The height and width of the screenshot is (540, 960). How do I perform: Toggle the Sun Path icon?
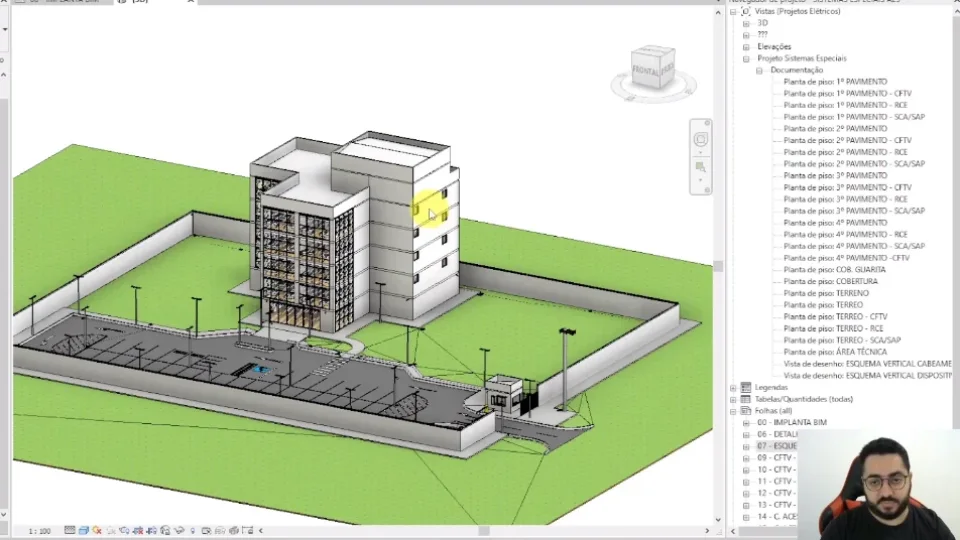tap(97, 530)
